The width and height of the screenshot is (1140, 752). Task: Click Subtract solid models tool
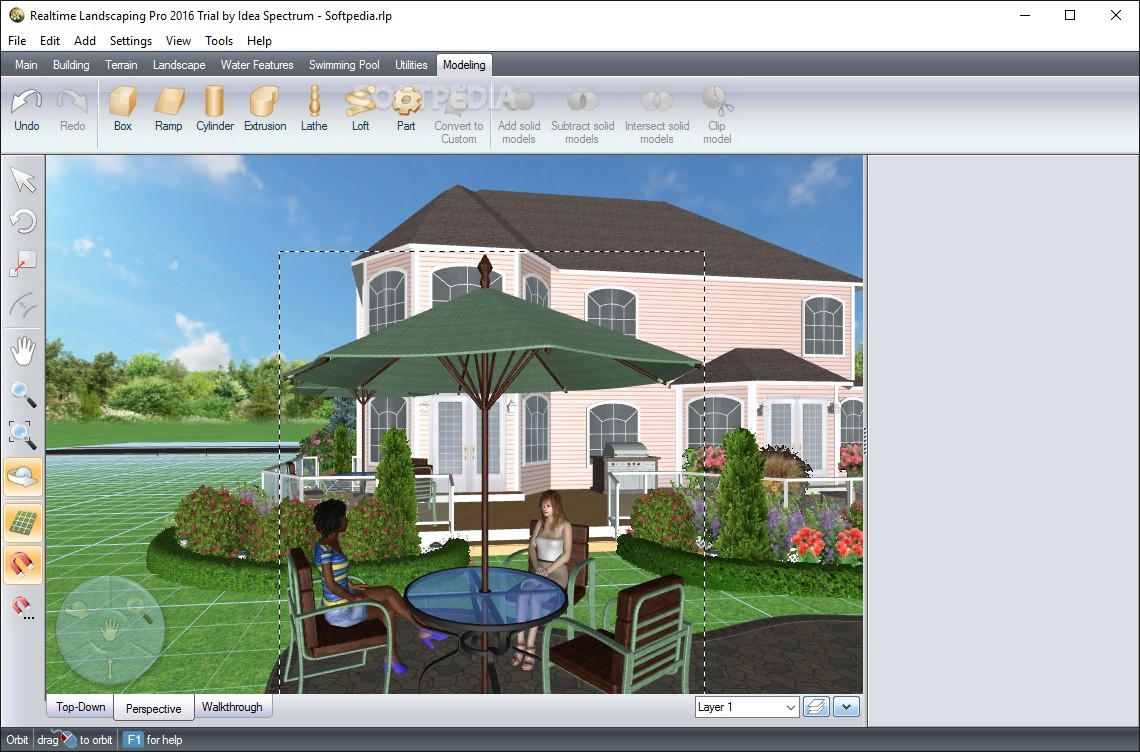coord(582,115)
